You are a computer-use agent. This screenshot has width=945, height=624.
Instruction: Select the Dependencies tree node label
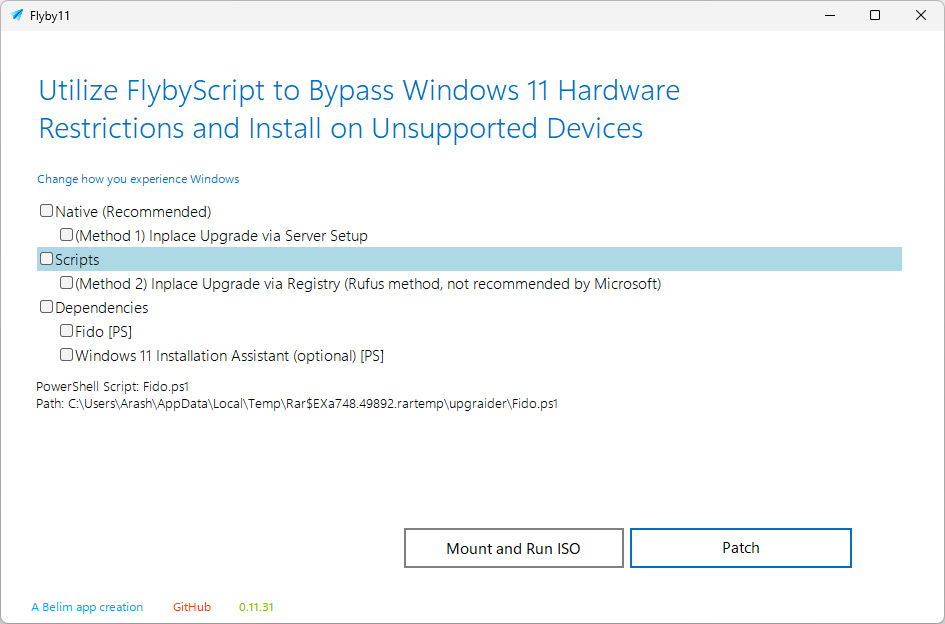click(x=101, y=307)
